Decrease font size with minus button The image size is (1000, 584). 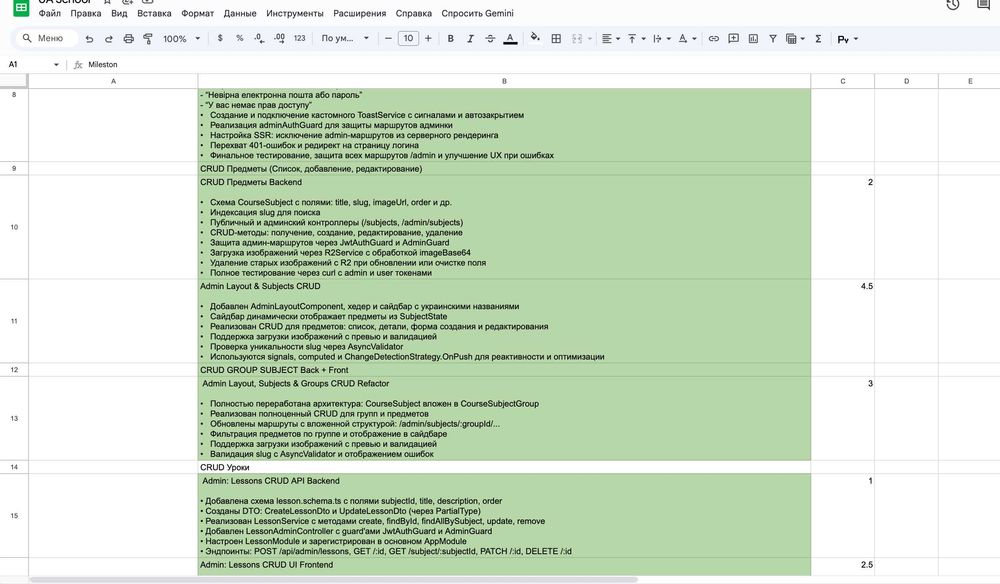coord(388,38)
